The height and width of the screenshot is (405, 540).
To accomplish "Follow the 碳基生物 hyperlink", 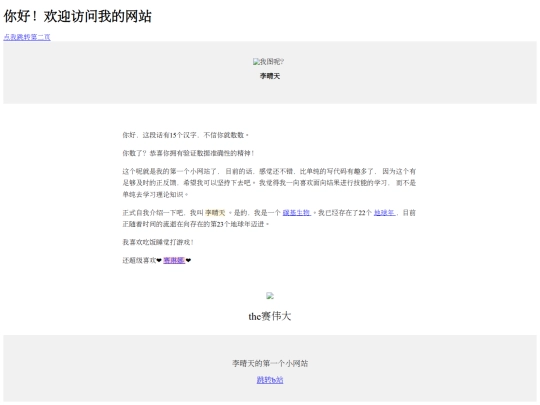I will click(x=297, y=212).
